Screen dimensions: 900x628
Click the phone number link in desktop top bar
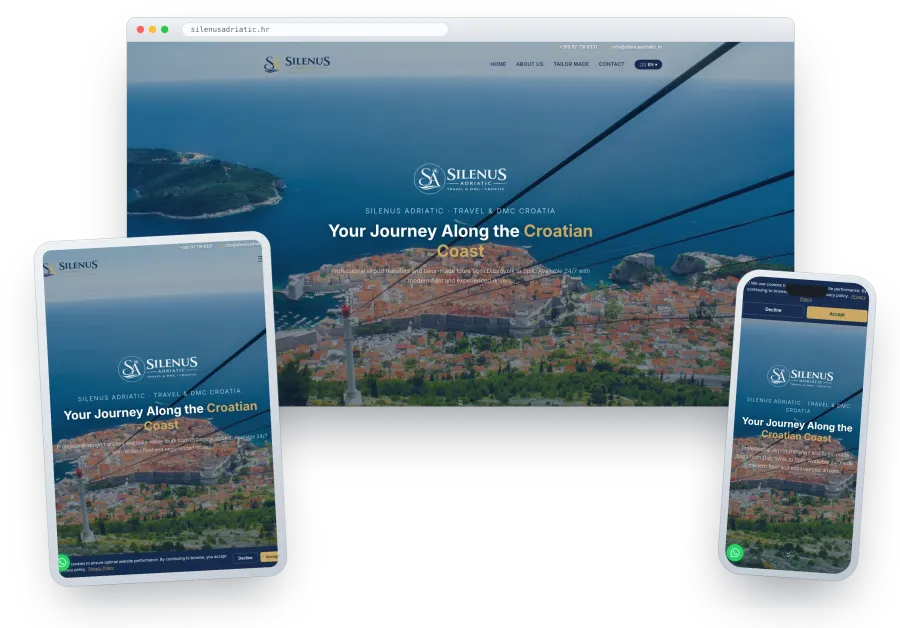577,47
